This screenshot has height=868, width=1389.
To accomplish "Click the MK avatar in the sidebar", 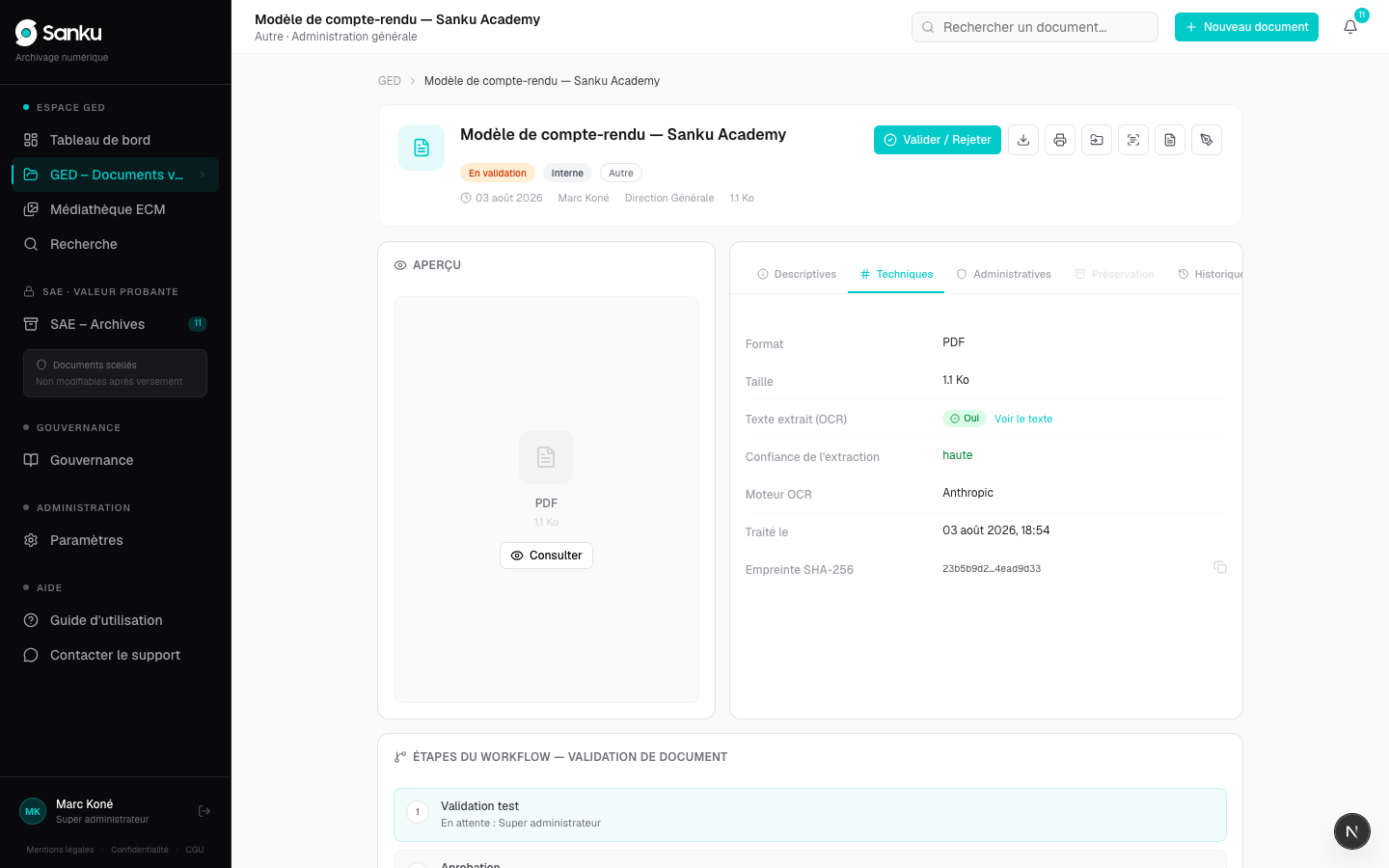I will point(33,811).
